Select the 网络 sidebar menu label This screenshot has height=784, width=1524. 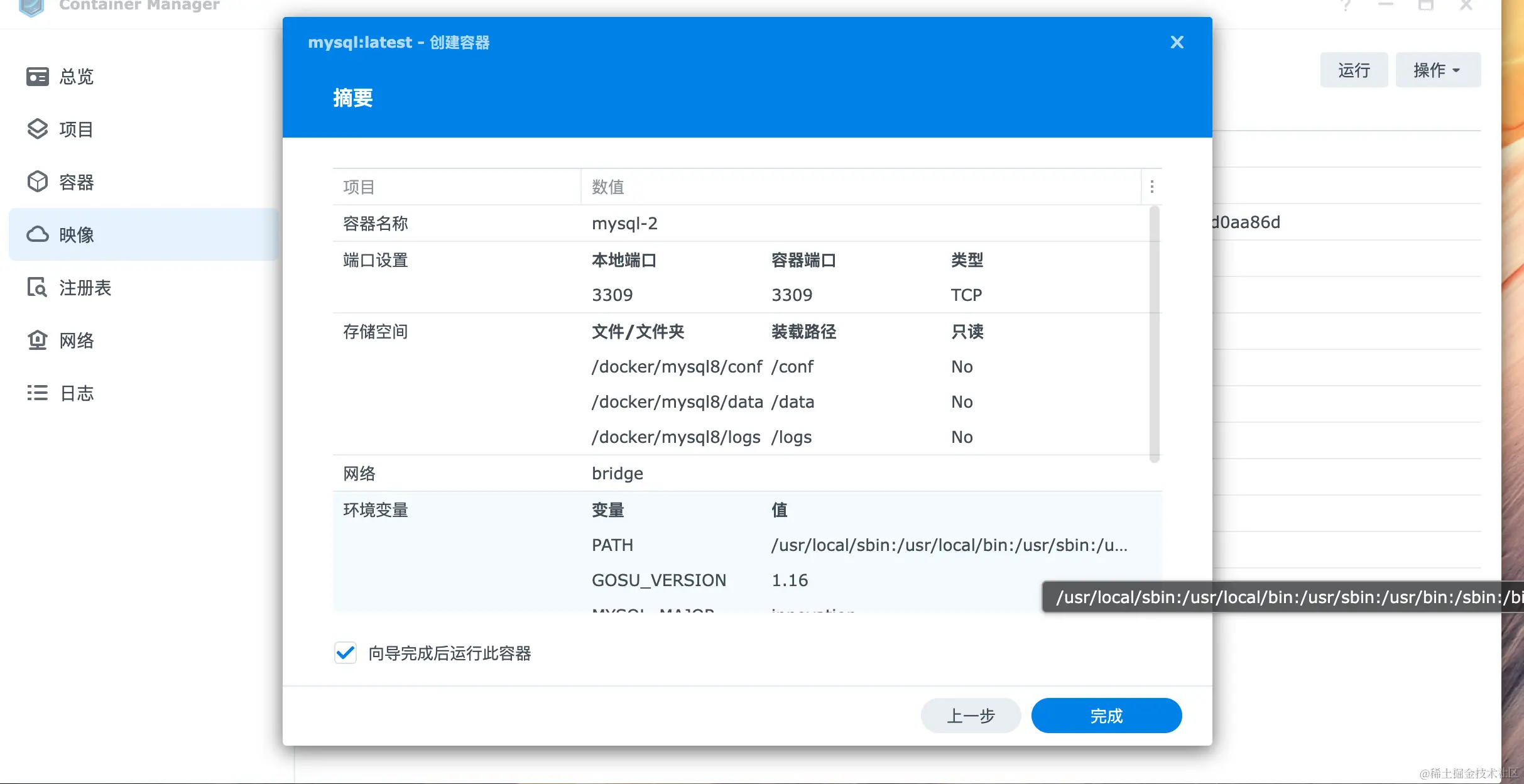pos(77,340)
